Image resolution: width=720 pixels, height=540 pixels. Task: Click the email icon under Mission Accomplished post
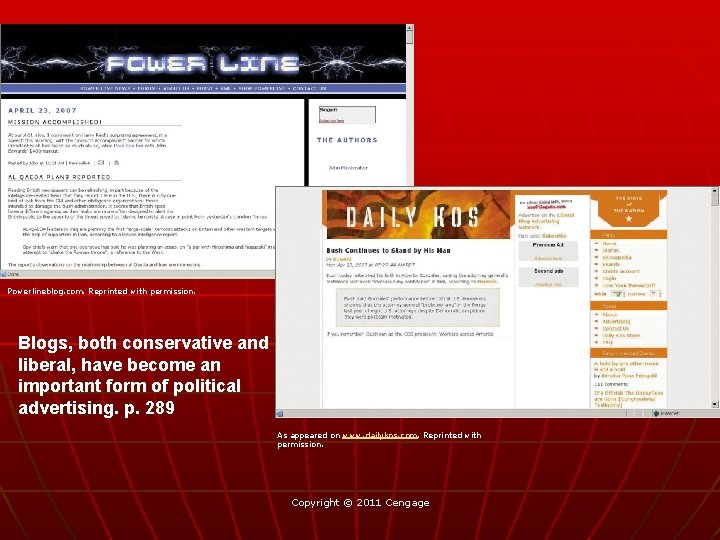(x=101, y=163)
